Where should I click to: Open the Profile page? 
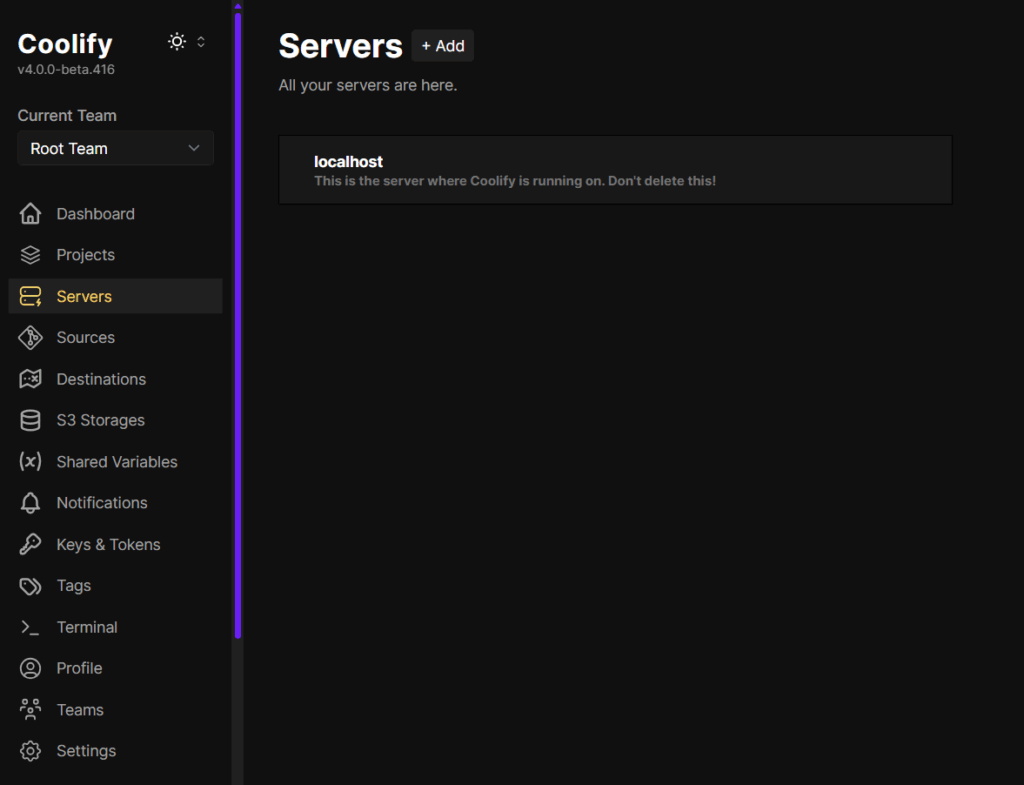pos(116,668)
